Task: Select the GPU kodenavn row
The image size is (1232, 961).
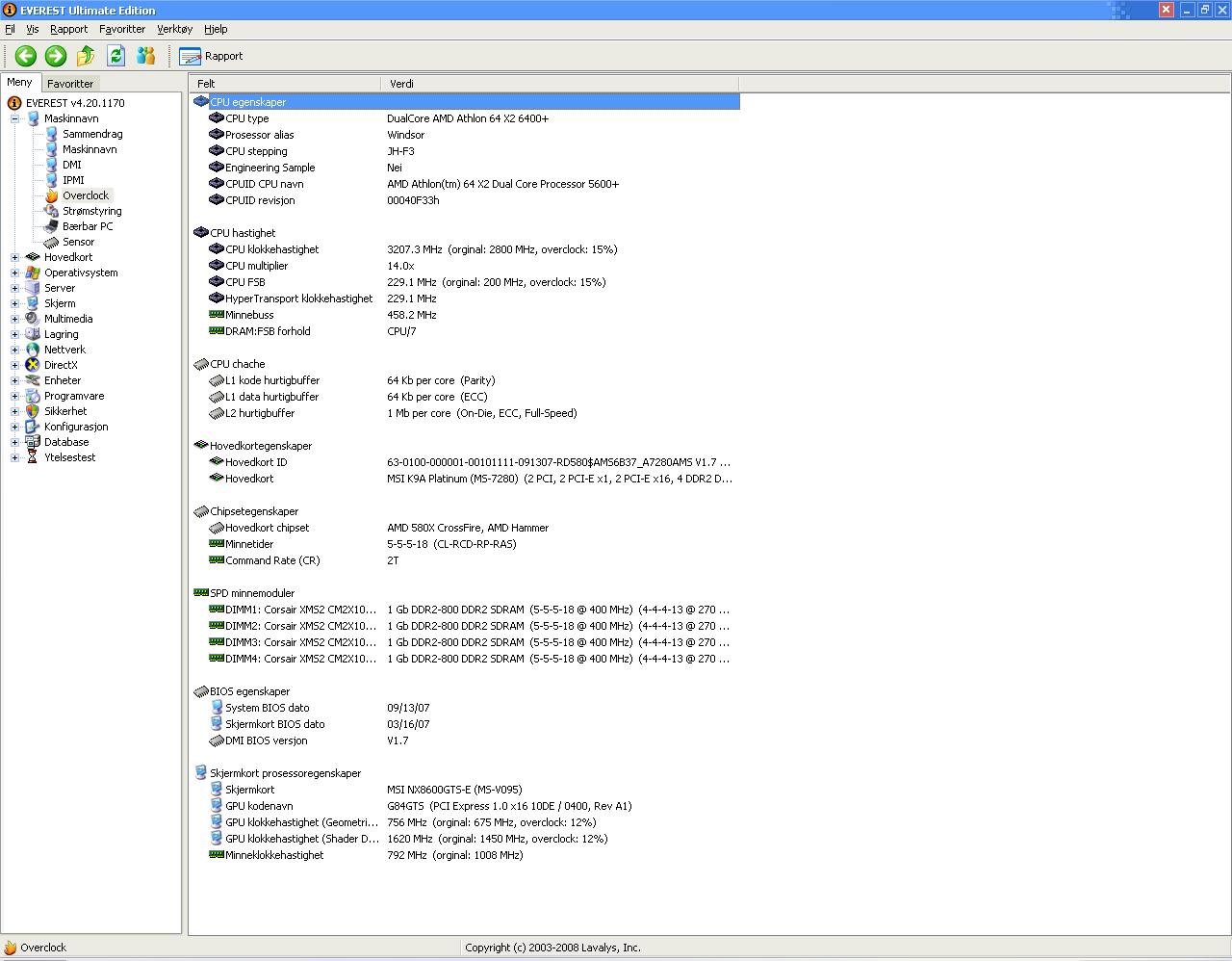Action: click(465, 806)
